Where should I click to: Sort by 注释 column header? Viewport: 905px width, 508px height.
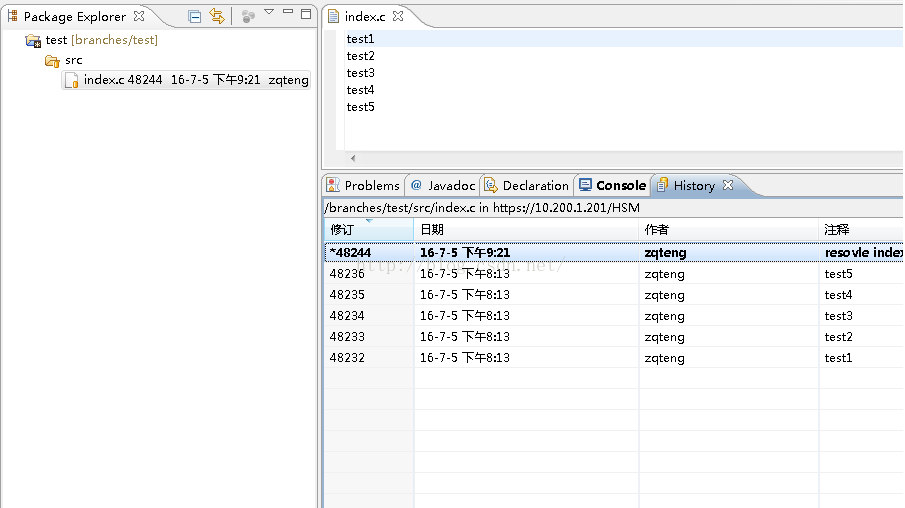pos(861,230)
